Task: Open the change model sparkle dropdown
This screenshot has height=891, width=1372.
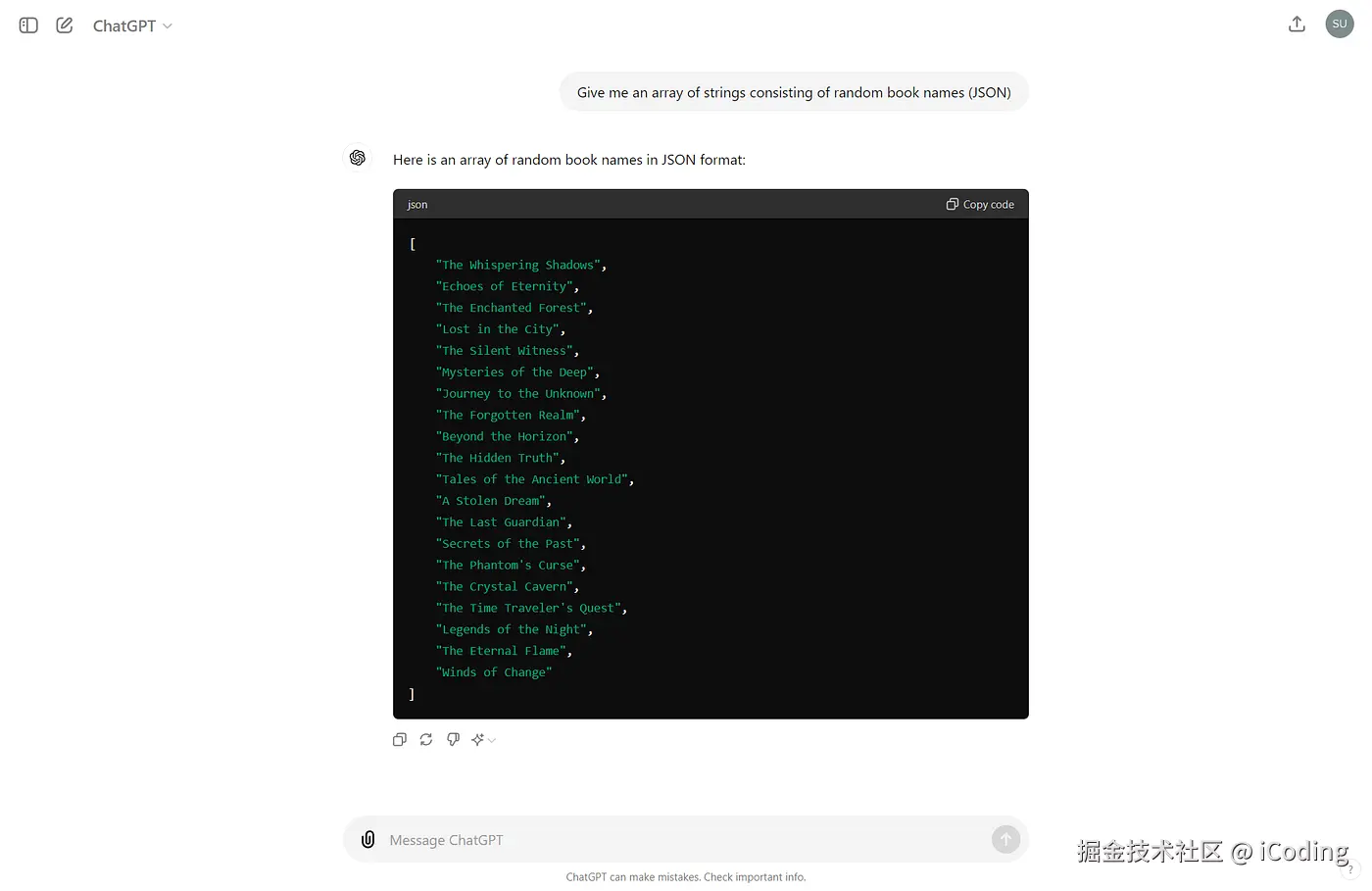Action: click(483, 740)
